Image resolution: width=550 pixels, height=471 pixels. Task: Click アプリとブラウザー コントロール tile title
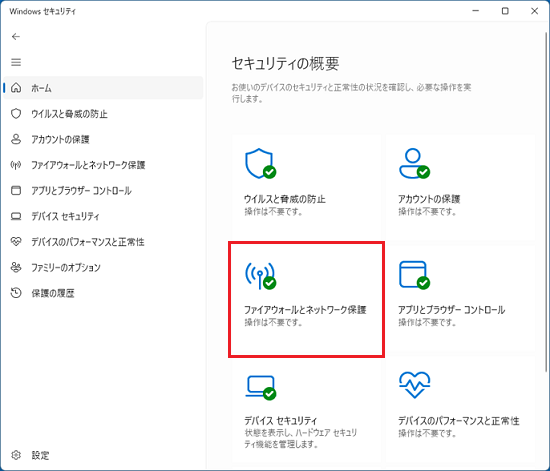coord(451,310)
